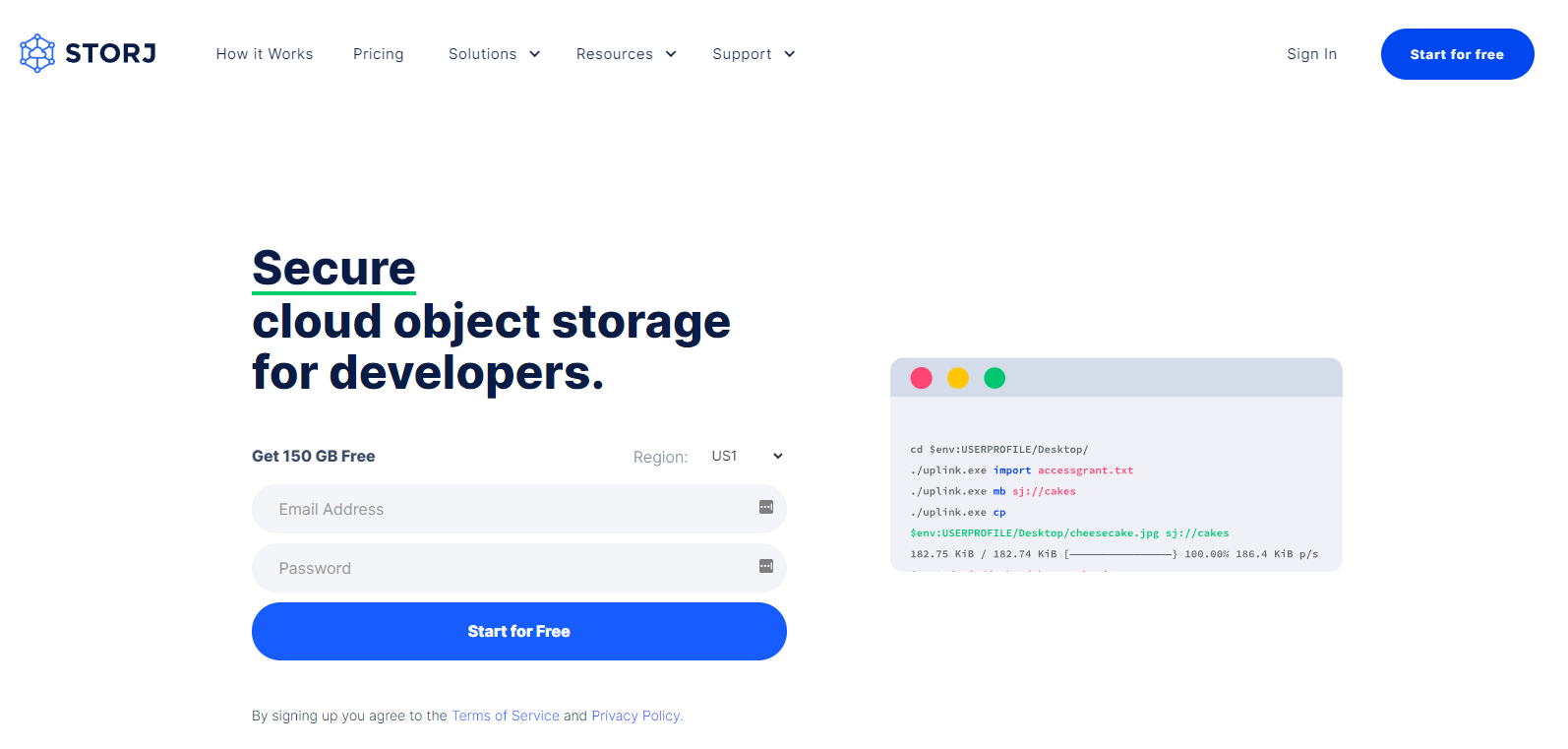This screenshot has height=749, width=1568.
Task: Click the yellow dot on terminal window
Action: click(x=958, y=378)
